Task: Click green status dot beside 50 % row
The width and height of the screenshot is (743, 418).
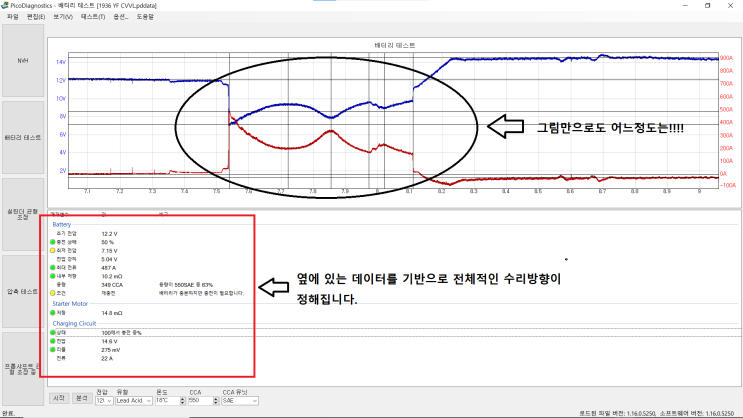Action: 53,242
